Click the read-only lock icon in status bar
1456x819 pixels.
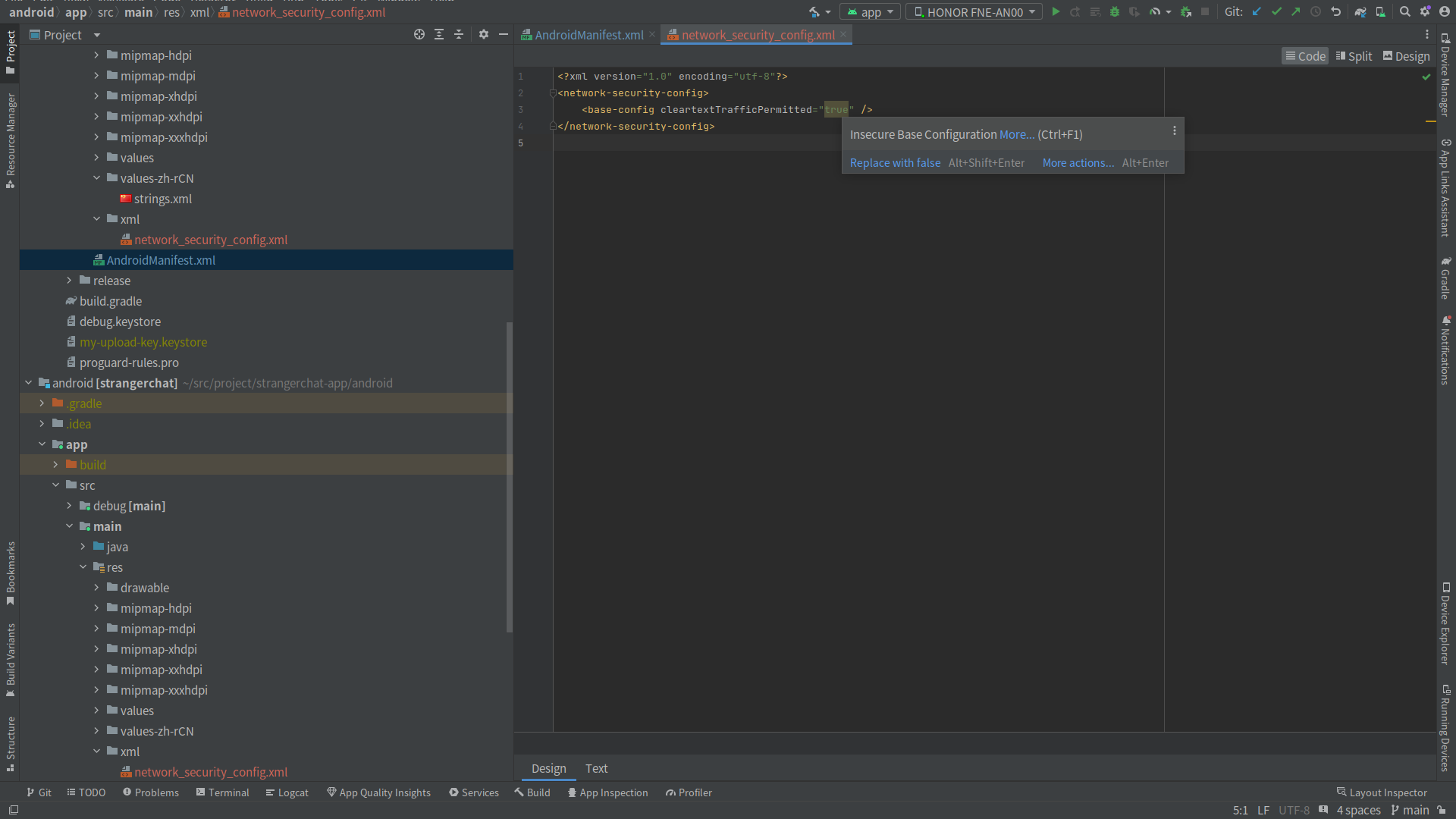tap(1442, 810)
